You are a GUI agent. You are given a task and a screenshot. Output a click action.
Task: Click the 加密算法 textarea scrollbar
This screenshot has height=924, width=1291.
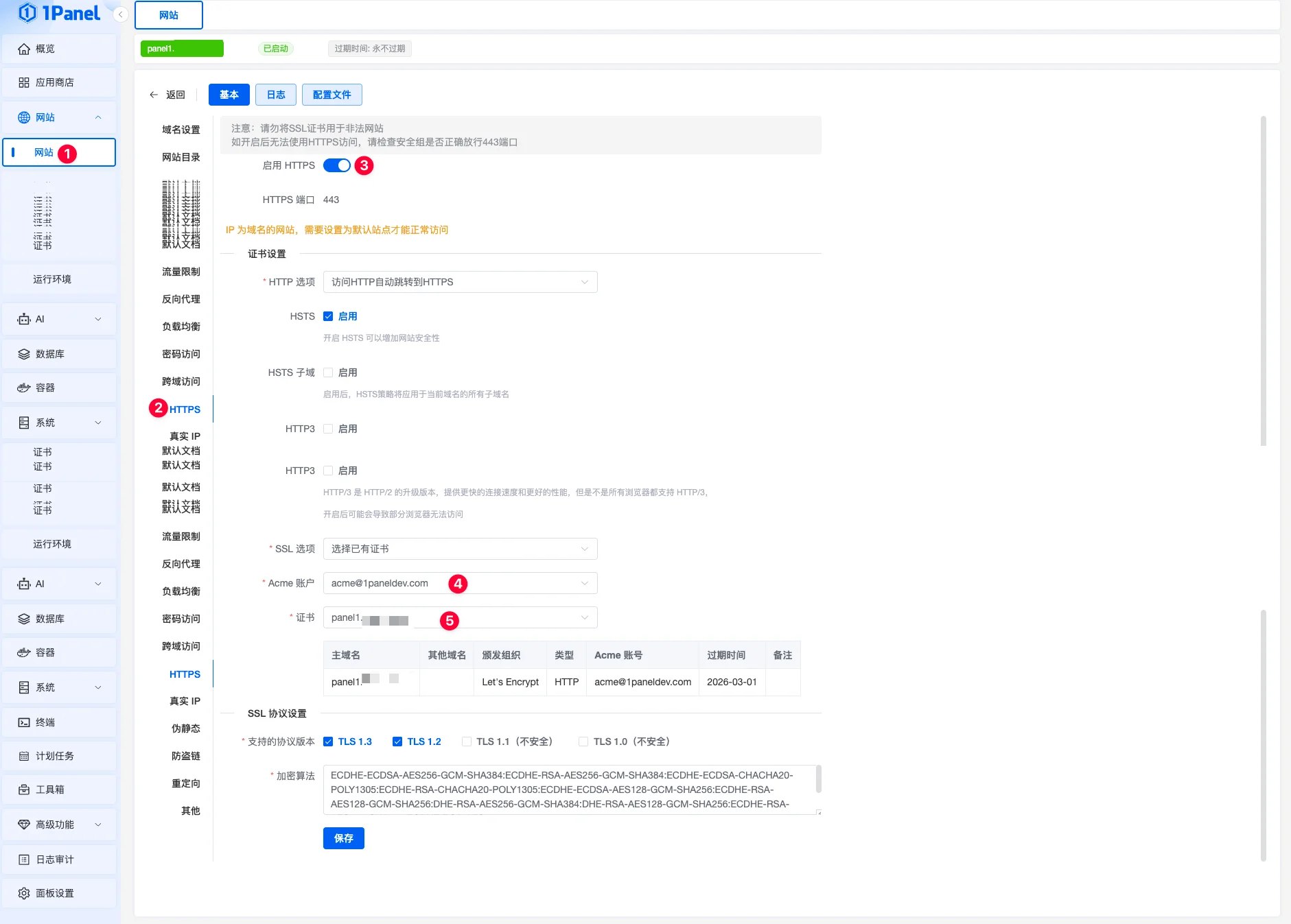coord(817,780)
